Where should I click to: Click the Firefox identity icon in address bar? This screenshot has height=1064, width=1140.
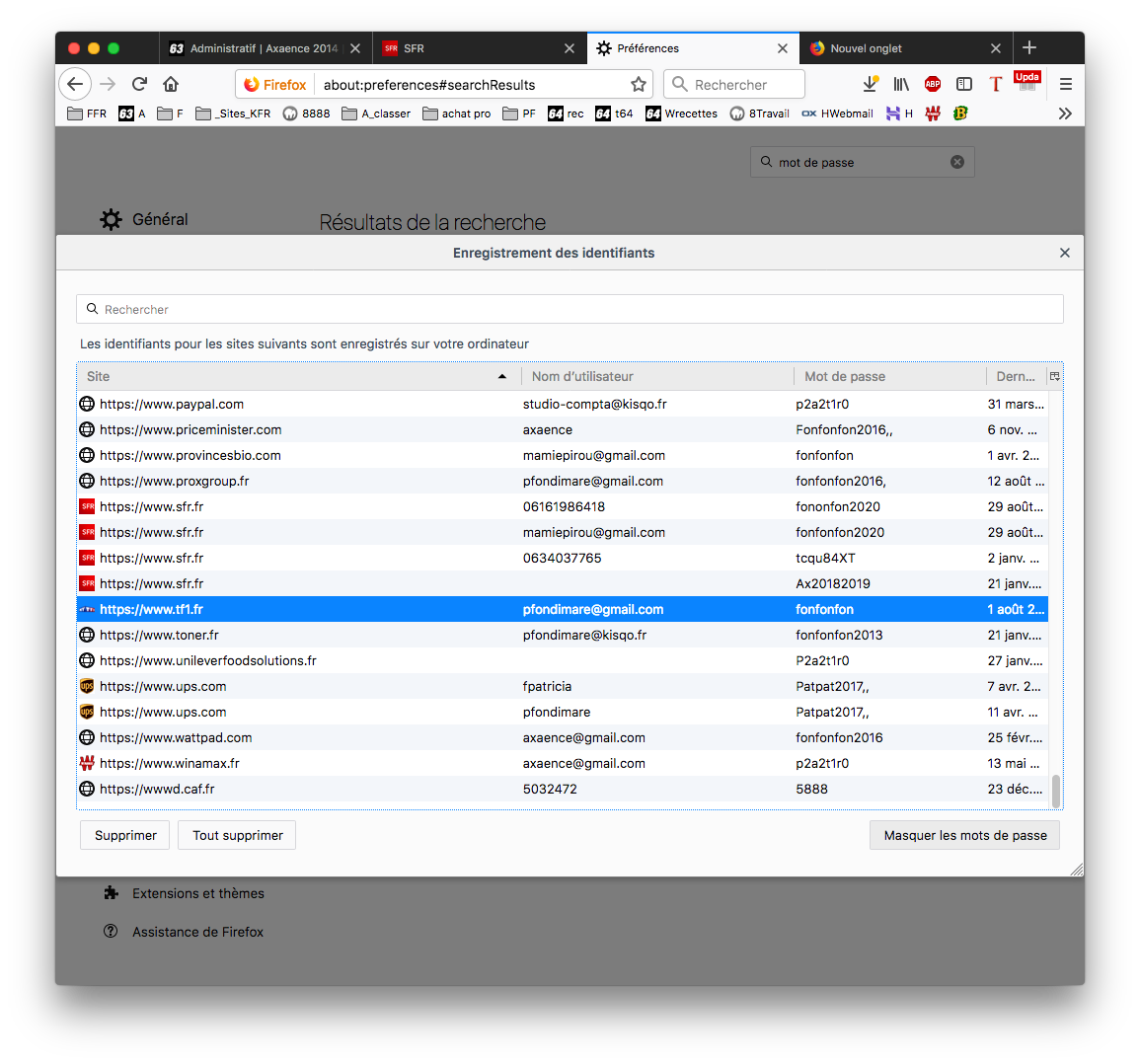[274, 84]
